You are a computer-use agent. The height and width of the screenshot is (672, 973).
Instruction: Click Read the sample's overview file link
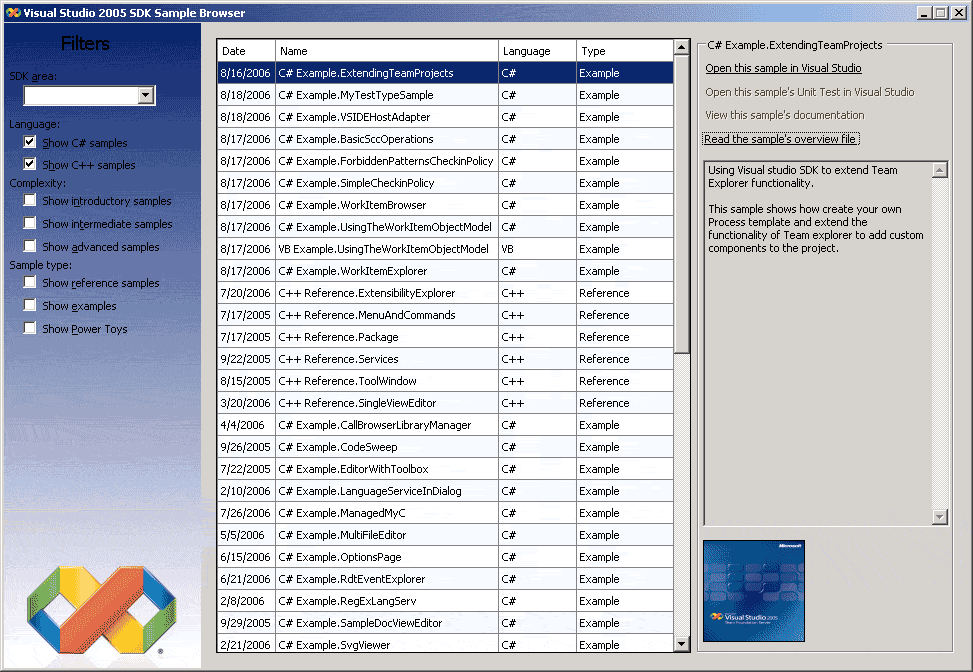click(781, 139)
